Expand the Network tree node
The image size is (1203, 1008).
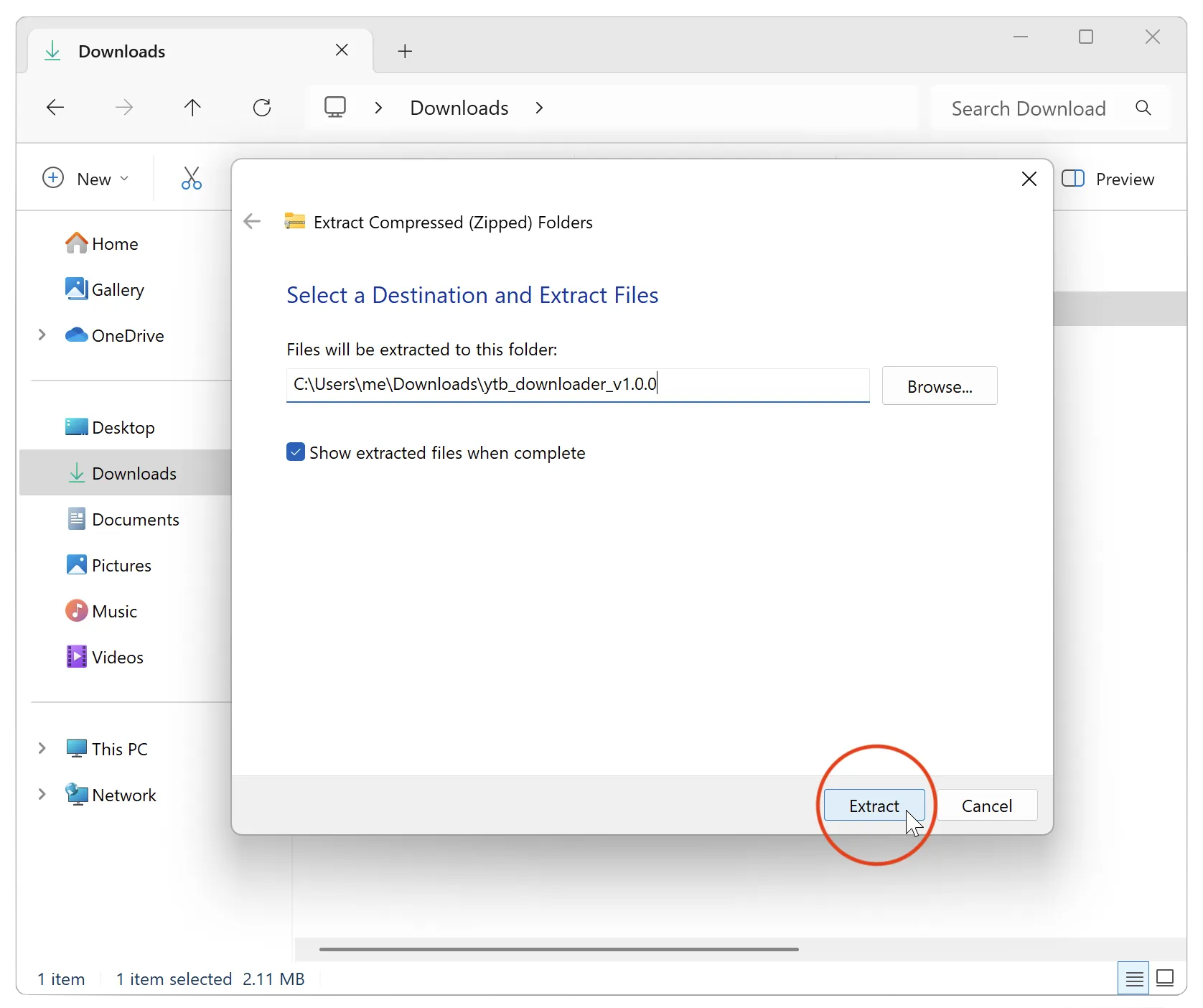click(x=42, y=795)
